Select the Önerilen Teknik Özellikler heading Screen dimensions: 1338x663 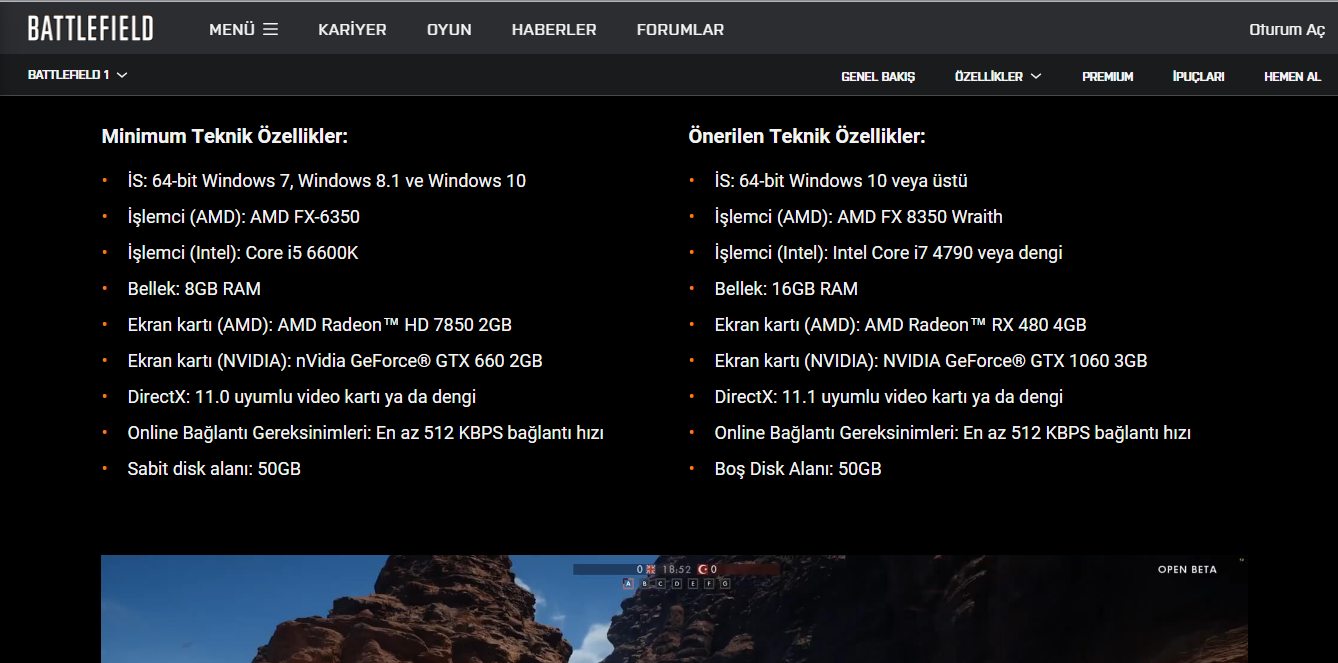(x=807, y=137)
